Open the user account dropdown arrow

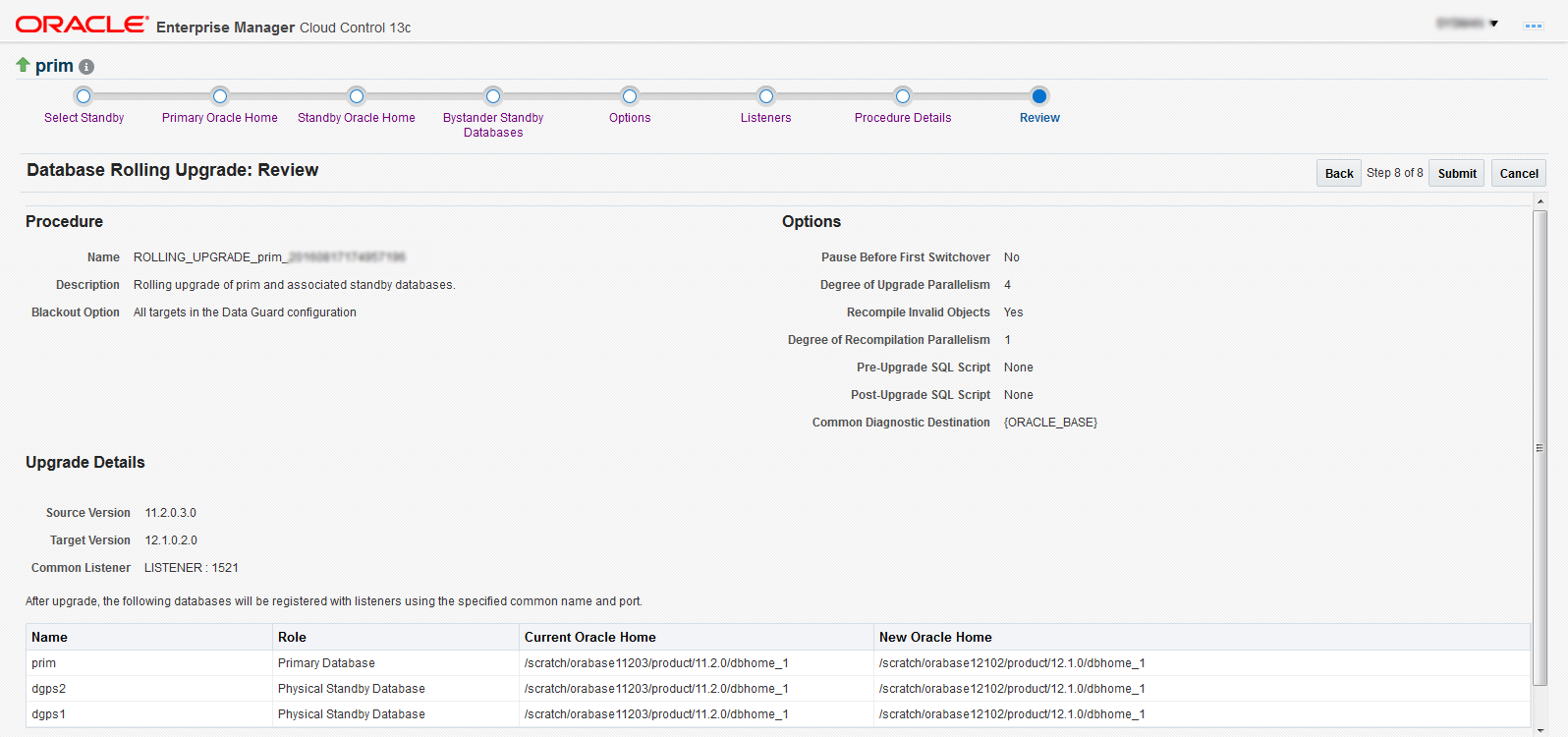tap(1493, 24)
